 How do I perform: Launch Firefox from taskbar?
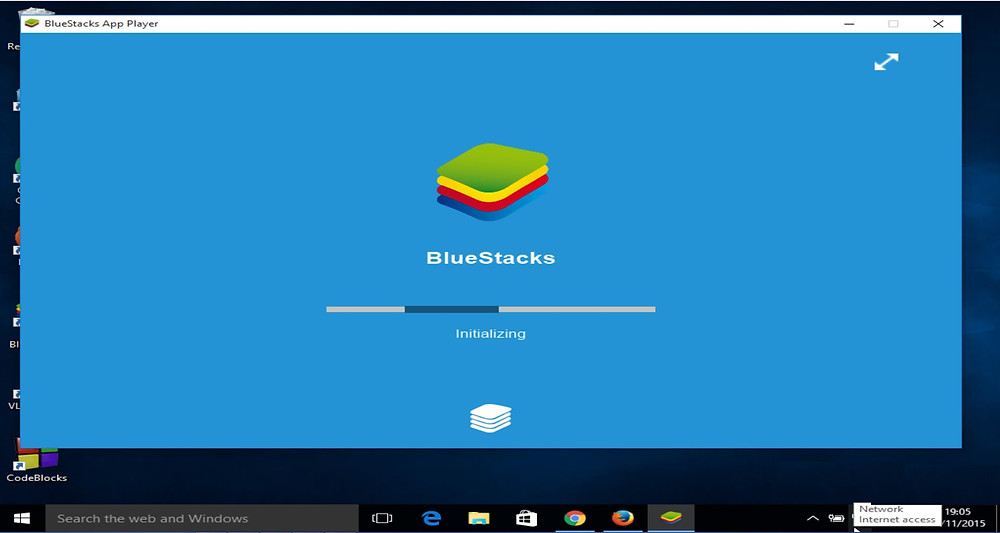pyautogui.click(x=622, y=518)
